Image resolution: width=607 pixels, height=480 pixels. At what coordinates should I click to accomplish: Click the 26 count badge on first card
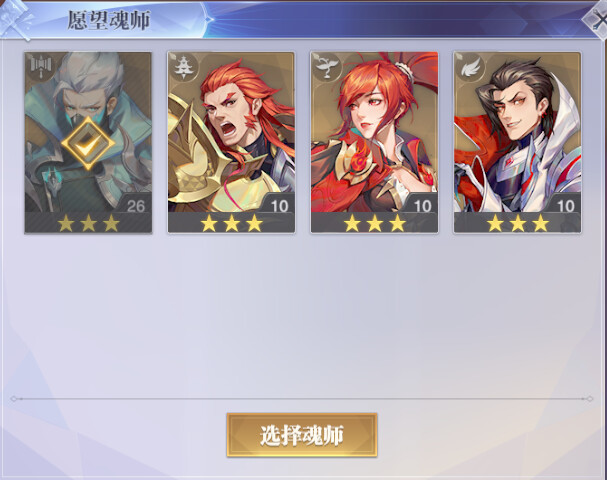click(x=136, y=205)
